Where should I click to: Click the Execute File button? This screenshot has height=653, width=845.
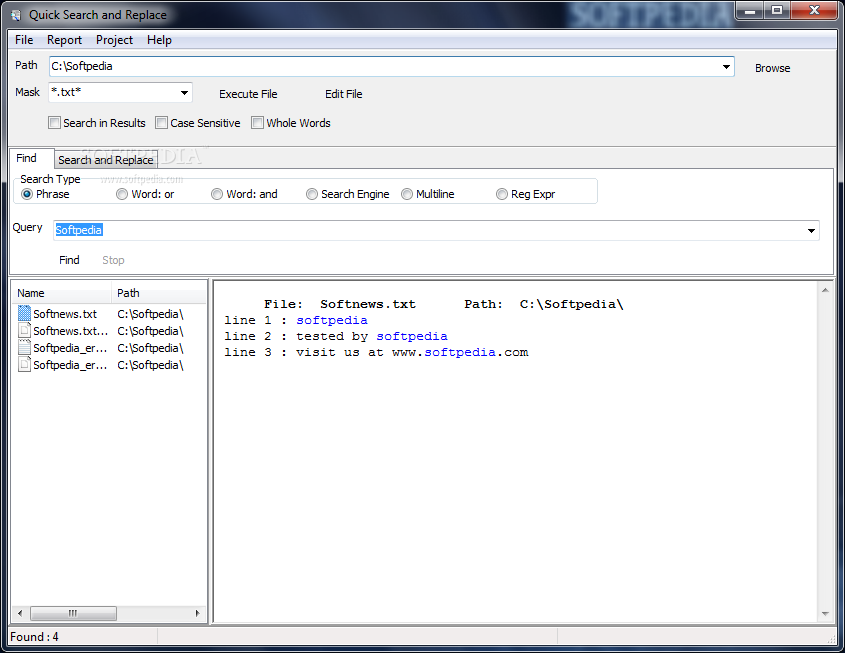coord(248,94)
